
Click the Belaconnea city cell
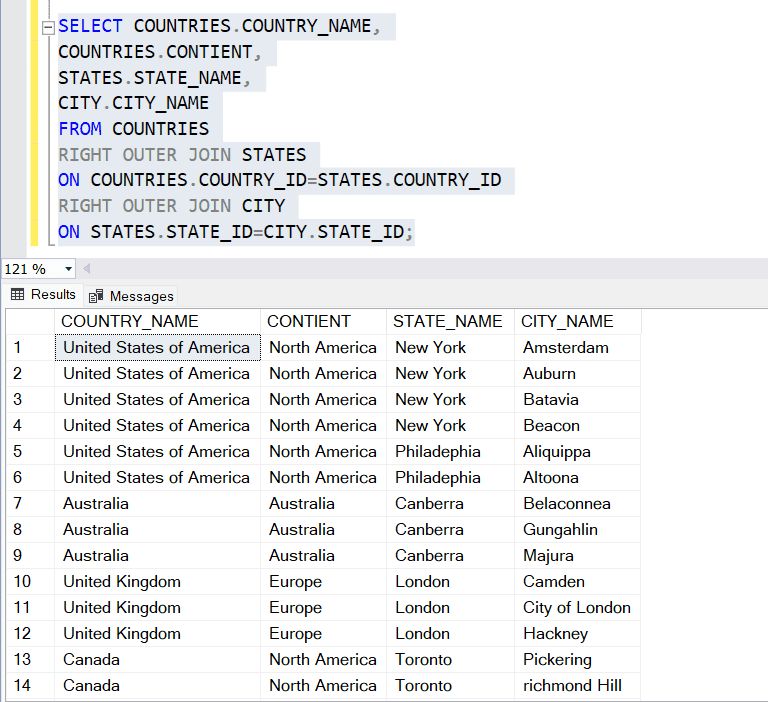[577, 503]
